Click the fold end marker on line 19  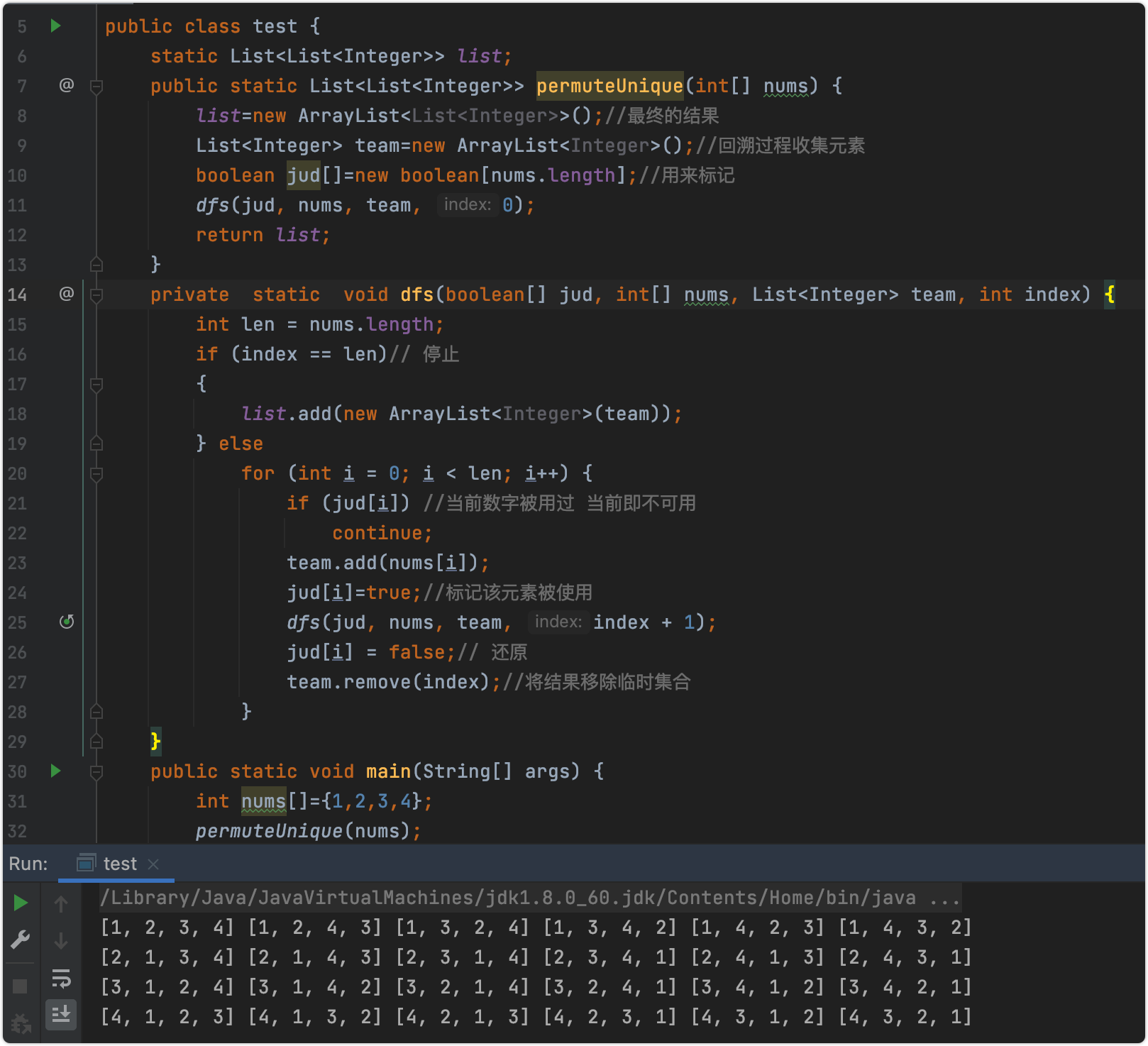[96, 444]
